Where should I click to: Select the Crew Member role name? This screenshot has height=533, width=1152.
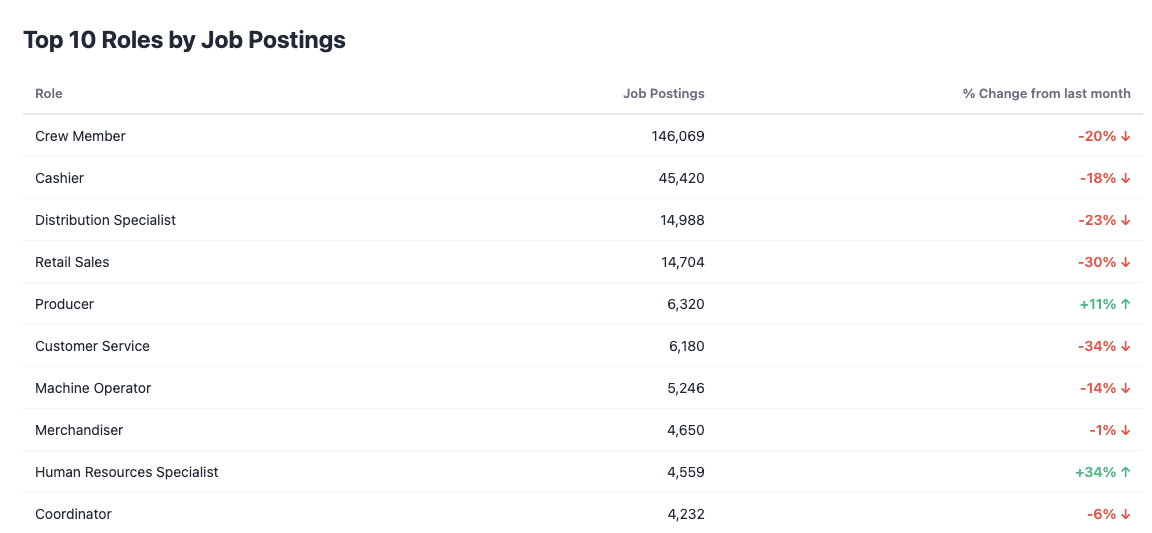[80, 136]
